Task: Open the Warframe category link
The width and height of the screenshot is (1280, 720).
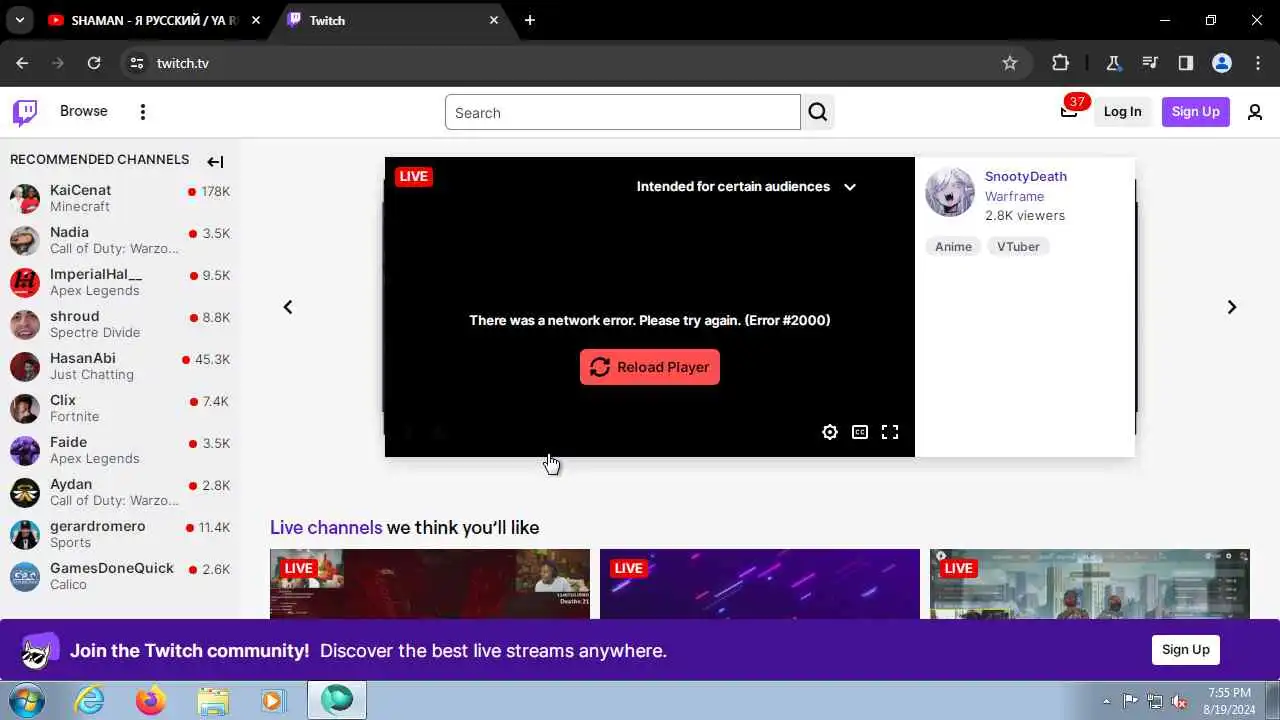Action: click(1014, 197)
